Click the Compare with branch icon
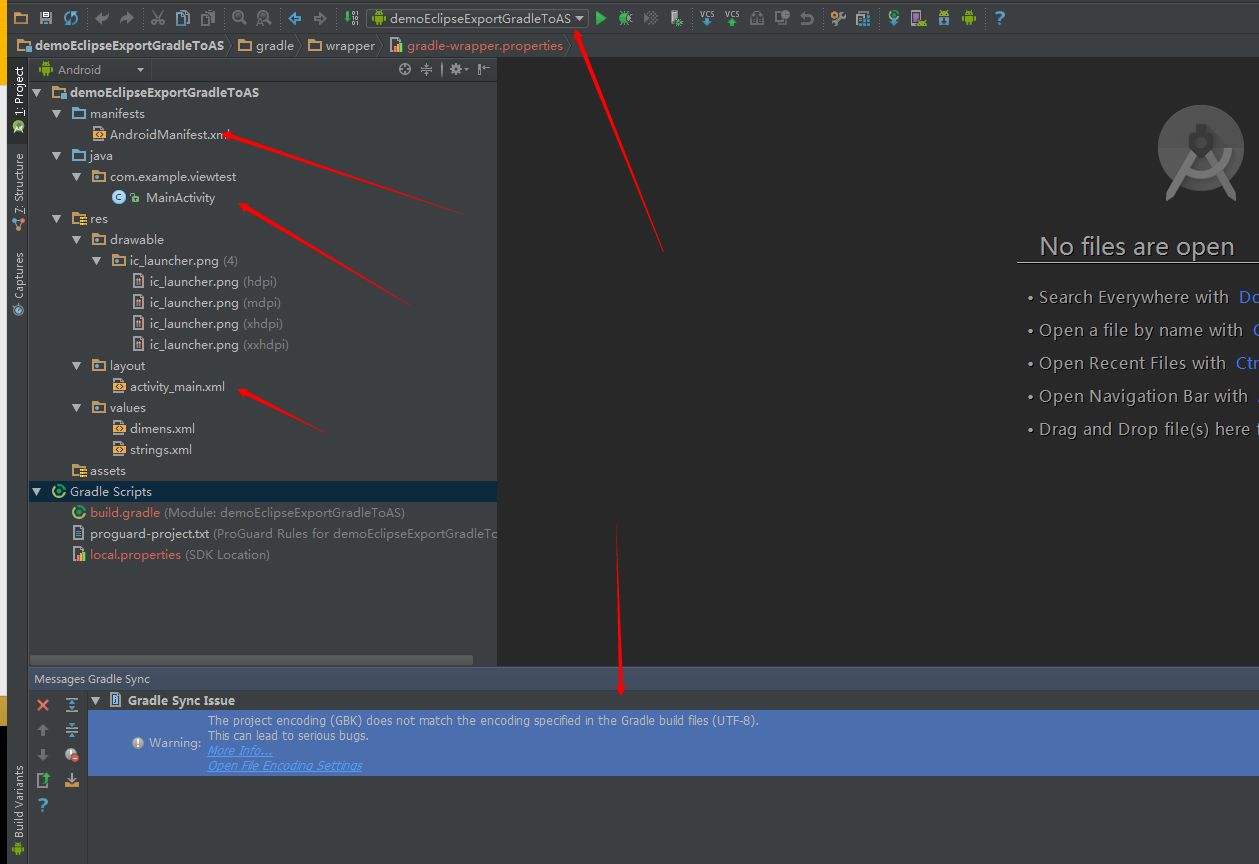 pos(757,18)
